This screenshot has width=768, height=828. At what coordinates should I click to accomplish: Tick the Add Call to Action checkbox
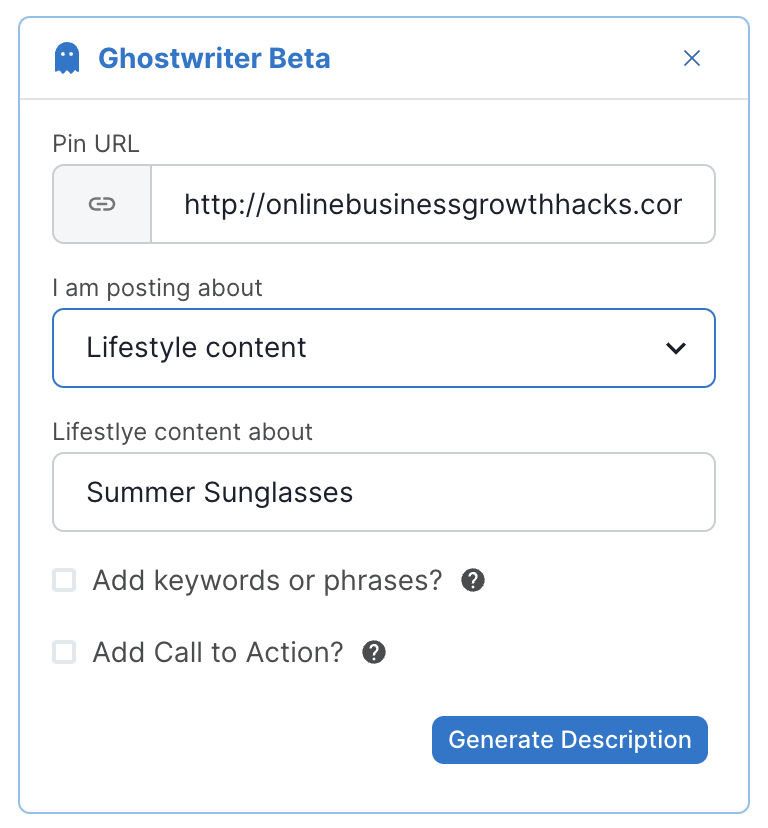pos(64,652)
